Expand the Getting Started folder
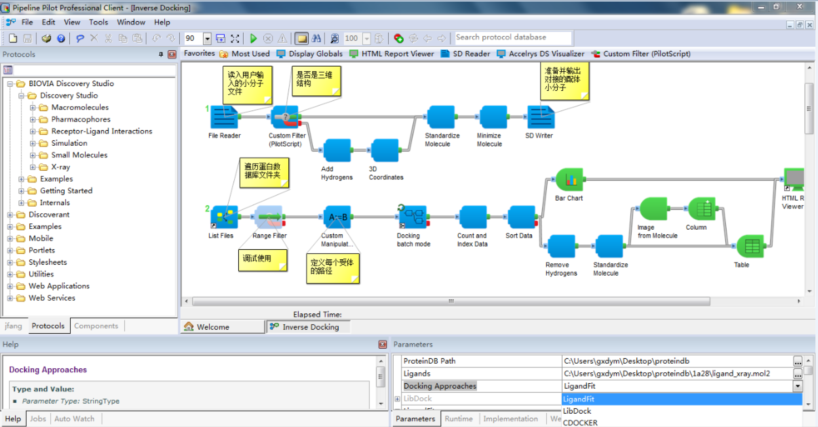 pyautogui.click(x=21, y=191)
